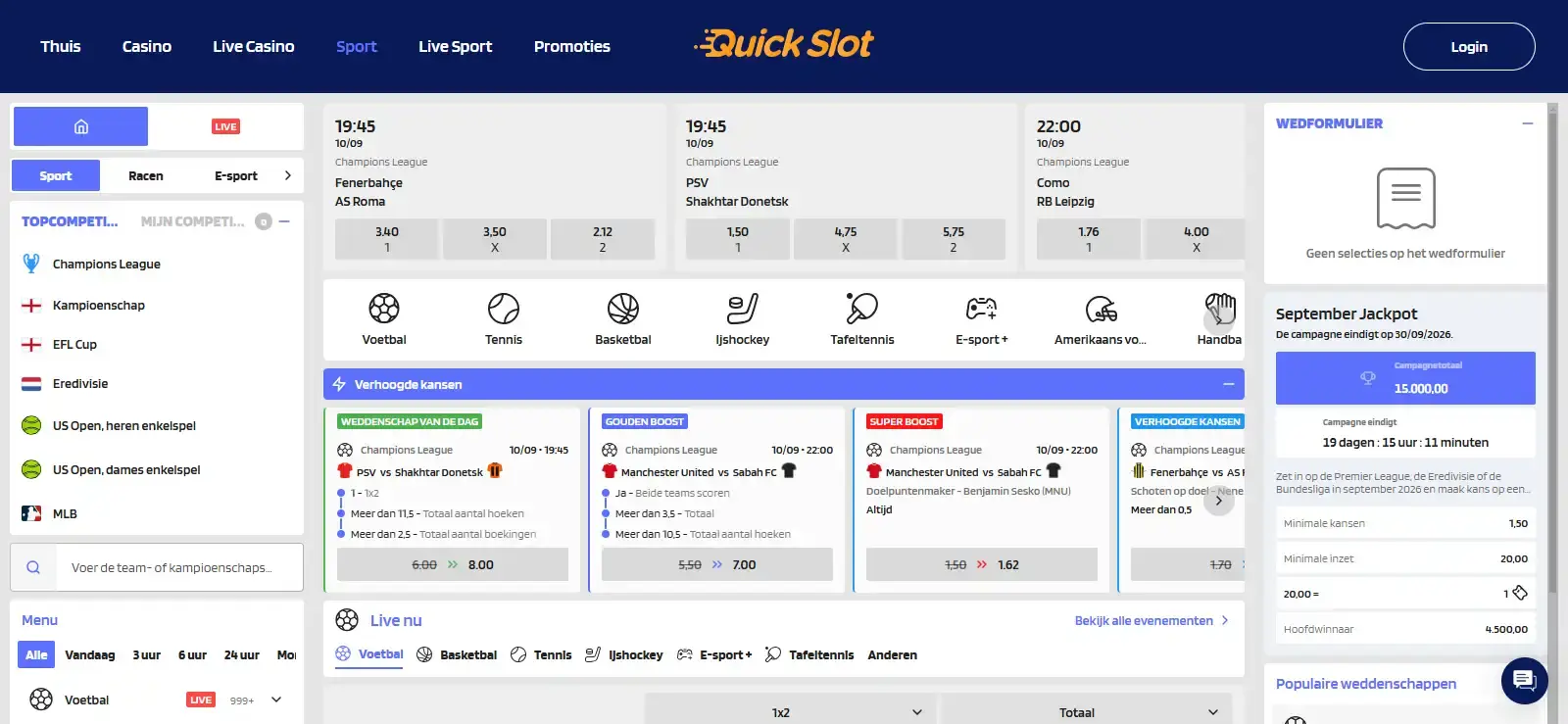The image size is (1568, 724).
Task: Collapse the Wedformulier panel
Action: 1528,123
